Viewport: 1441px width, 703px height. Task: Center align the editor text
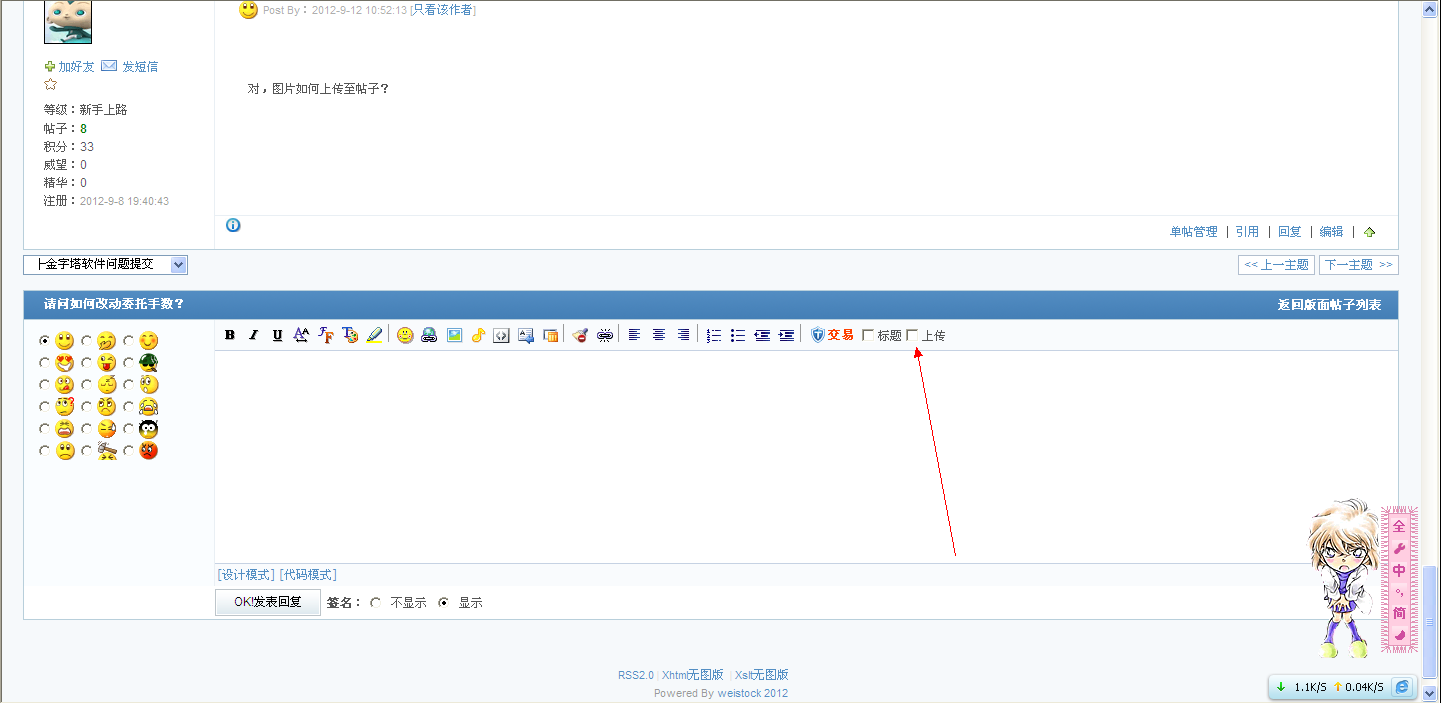[659, 335]
